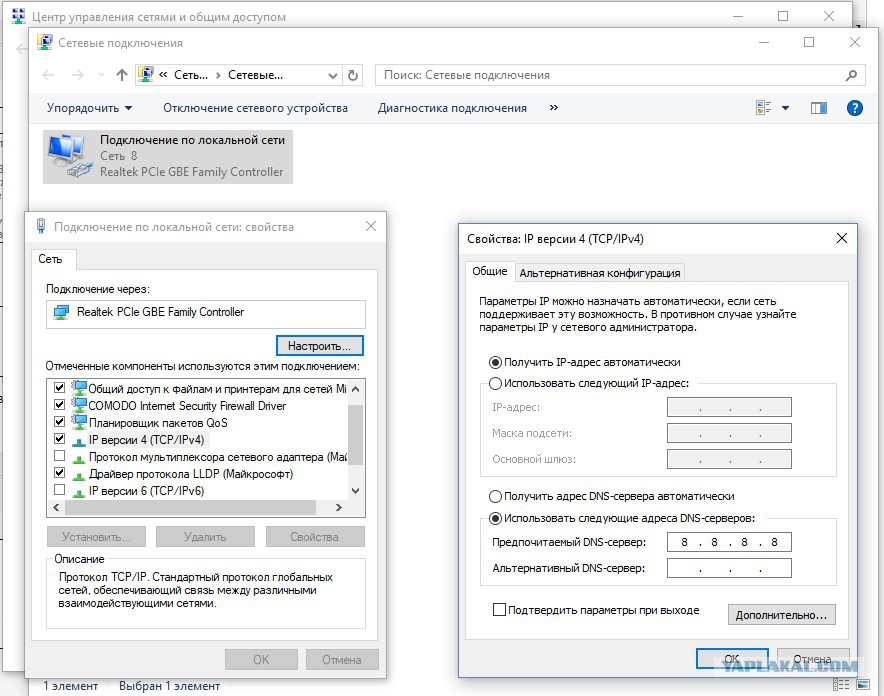884x696 pixels.
Task: Click component list scroll up arrow
Action: pos(356,388)
